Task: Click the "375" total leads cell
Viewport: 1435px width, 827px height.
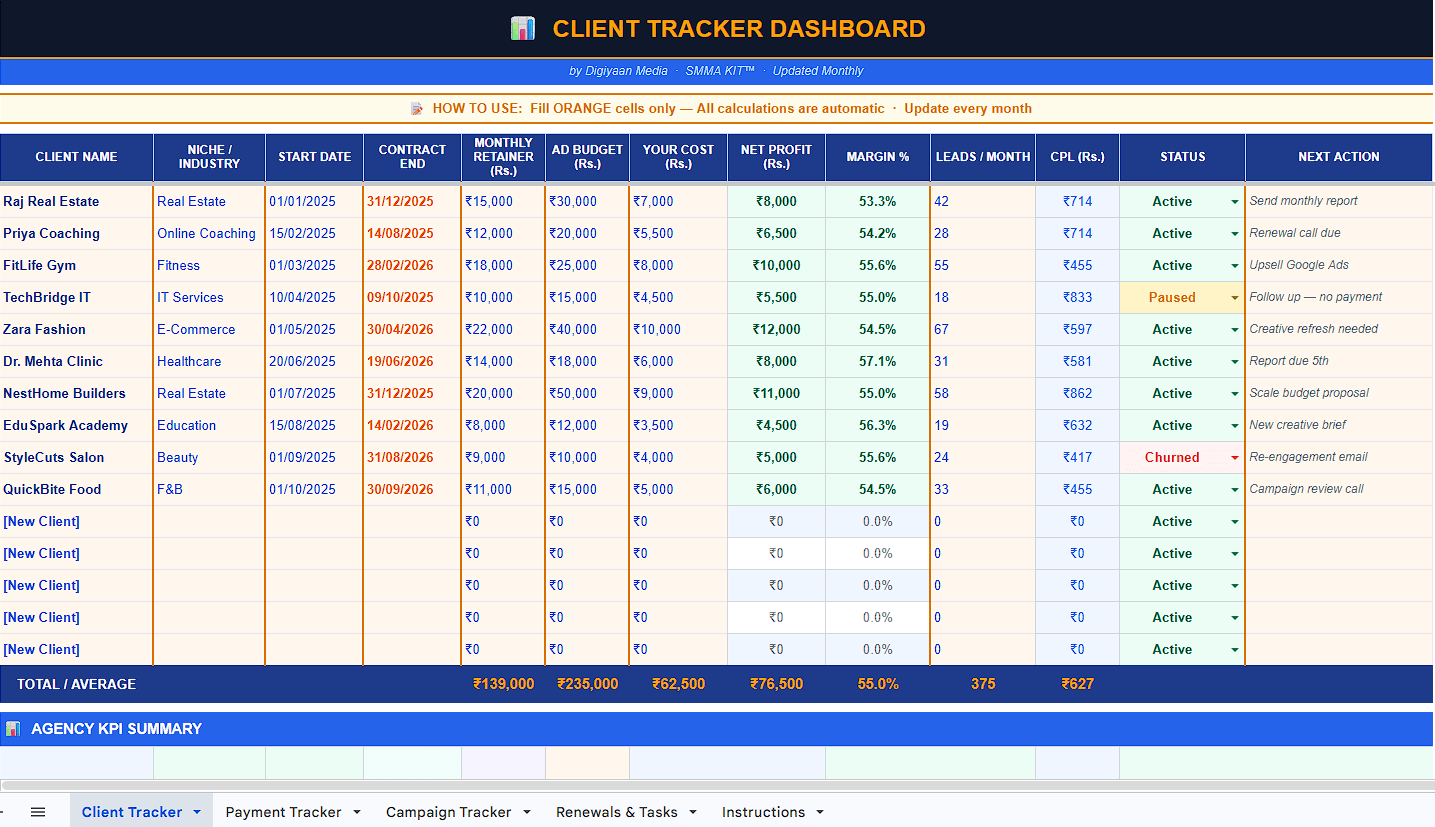Action: coord(982,684)
